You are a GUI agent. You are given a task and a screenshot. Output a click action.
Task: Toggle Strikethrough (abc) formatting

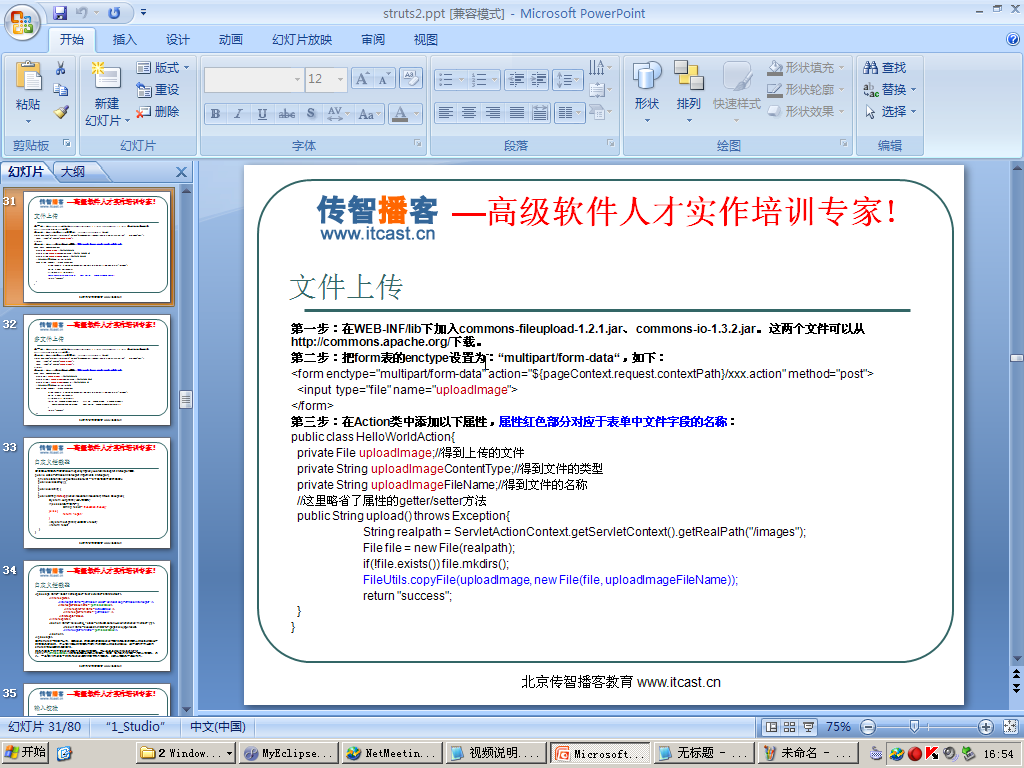tap(286, 114)
